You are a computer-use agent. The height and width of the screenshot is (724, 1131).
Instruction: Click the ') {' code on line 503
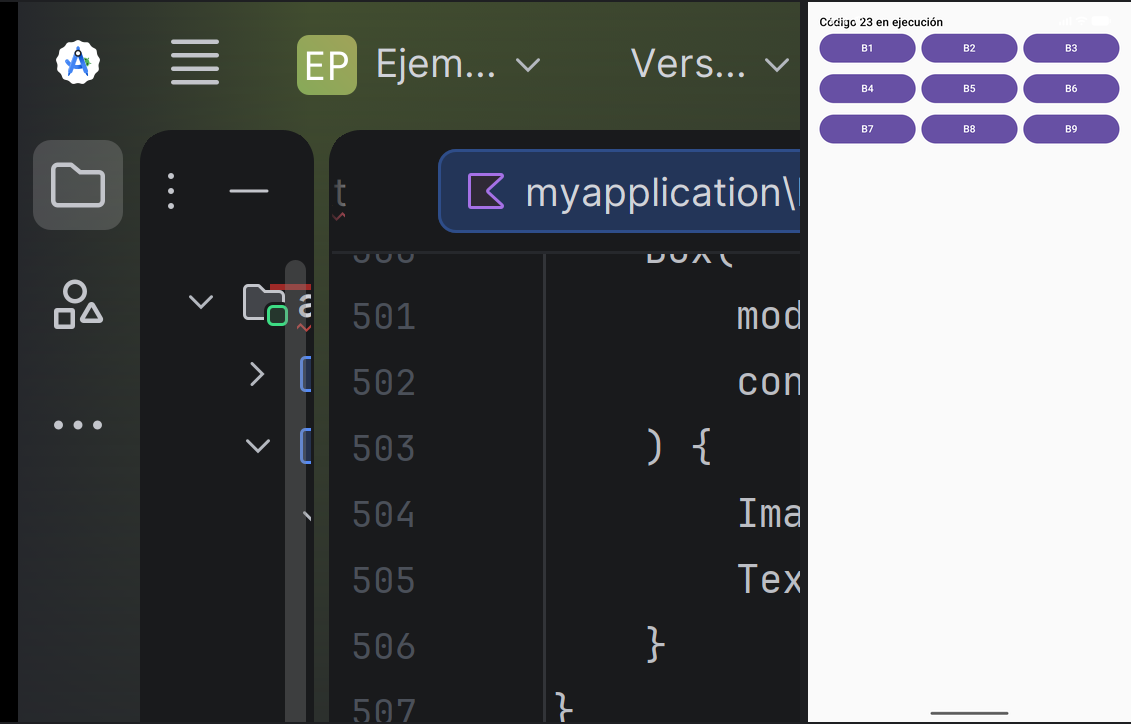point(679,448)
